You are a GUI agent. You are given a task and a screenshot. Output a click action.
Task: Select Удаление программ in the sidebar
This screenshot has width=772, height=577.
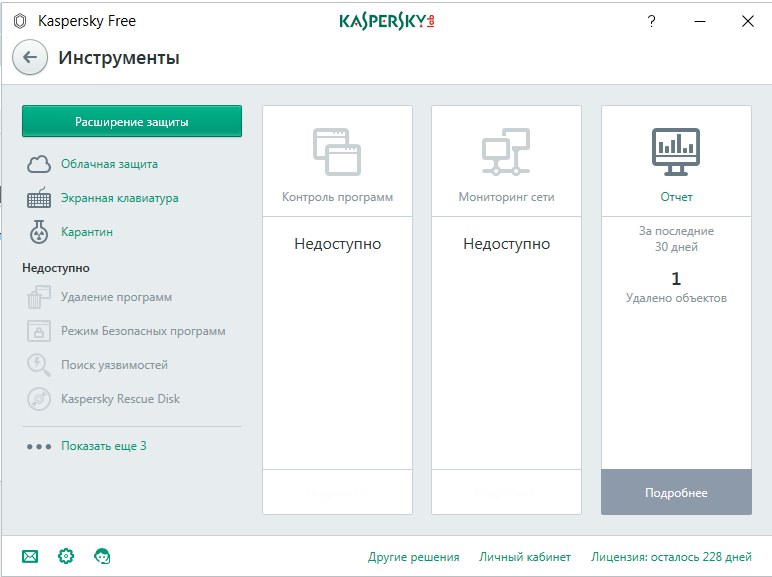pyautogui.click(x=116, y=297)
